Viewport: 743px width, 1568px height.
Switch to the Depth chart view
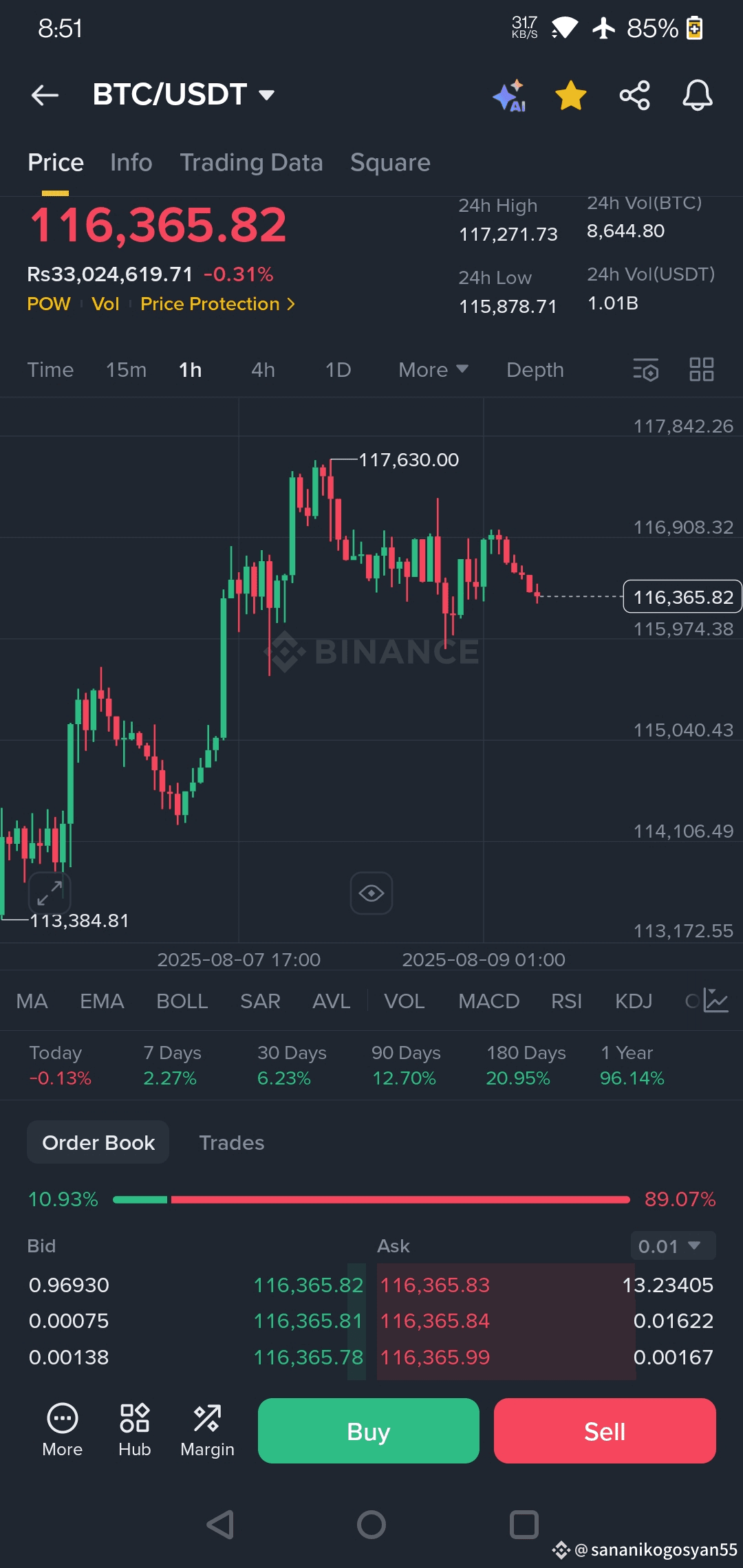click(535, 370)
